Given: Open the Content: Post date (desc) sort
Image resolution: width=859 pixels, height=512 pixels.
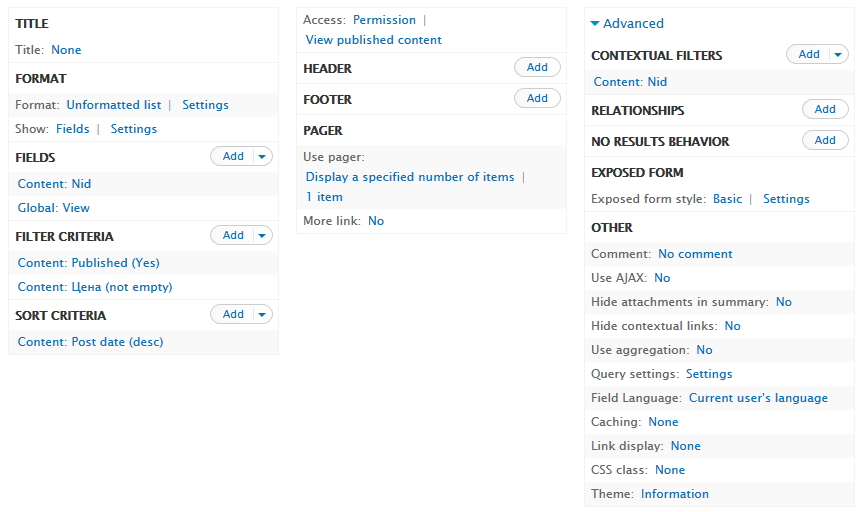Looking at the screenshot, I should 90,342.
